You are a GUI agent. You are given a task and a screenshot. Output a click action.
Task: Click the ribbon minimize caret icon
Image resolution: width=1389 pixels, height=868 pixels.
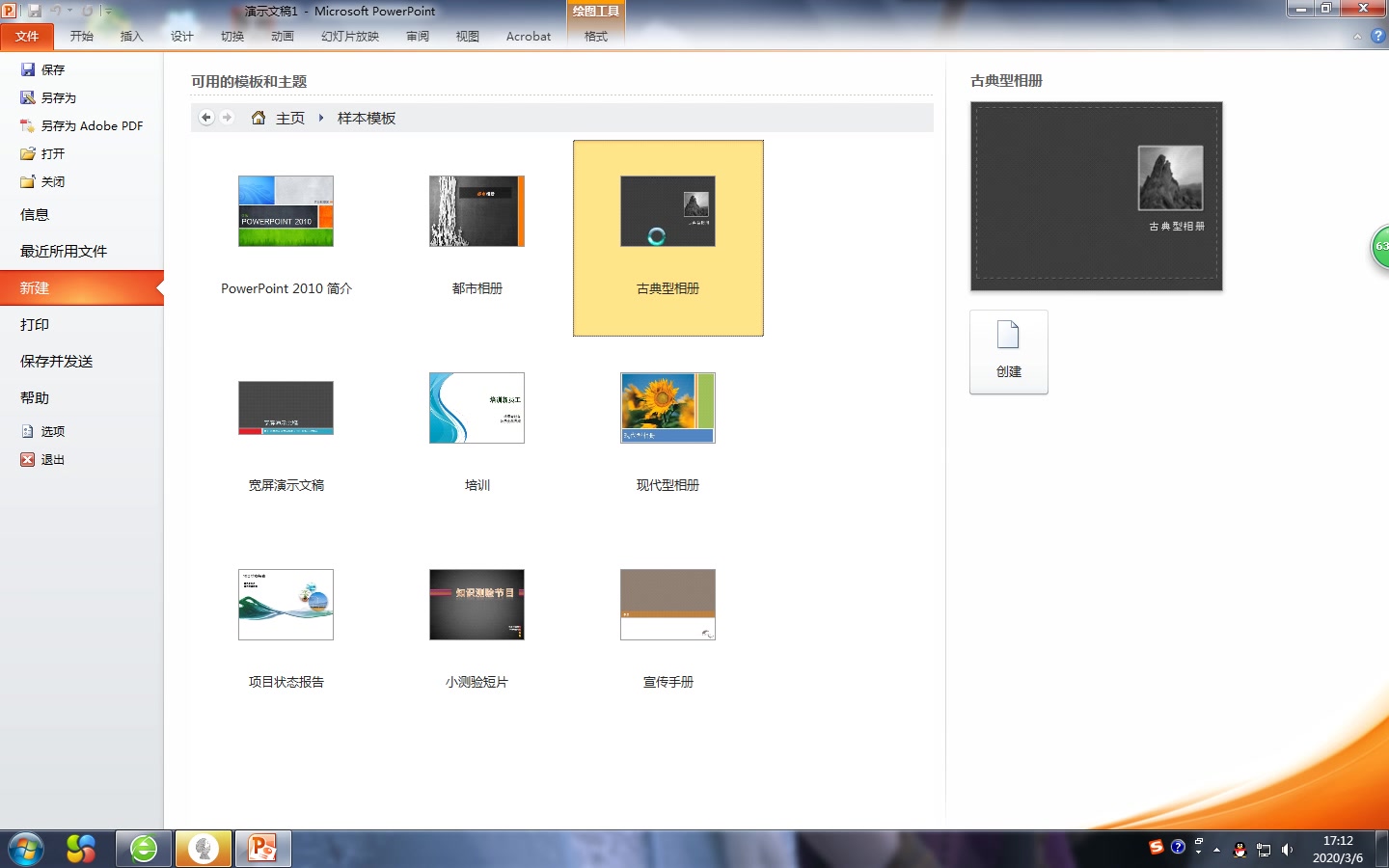click(1357, 37)
